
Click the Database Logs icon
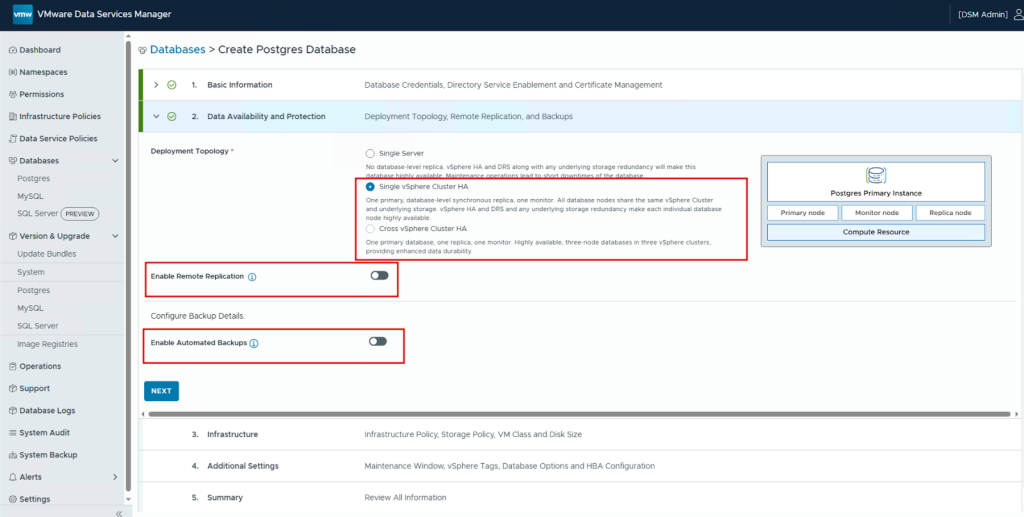(x=13, y=411)
